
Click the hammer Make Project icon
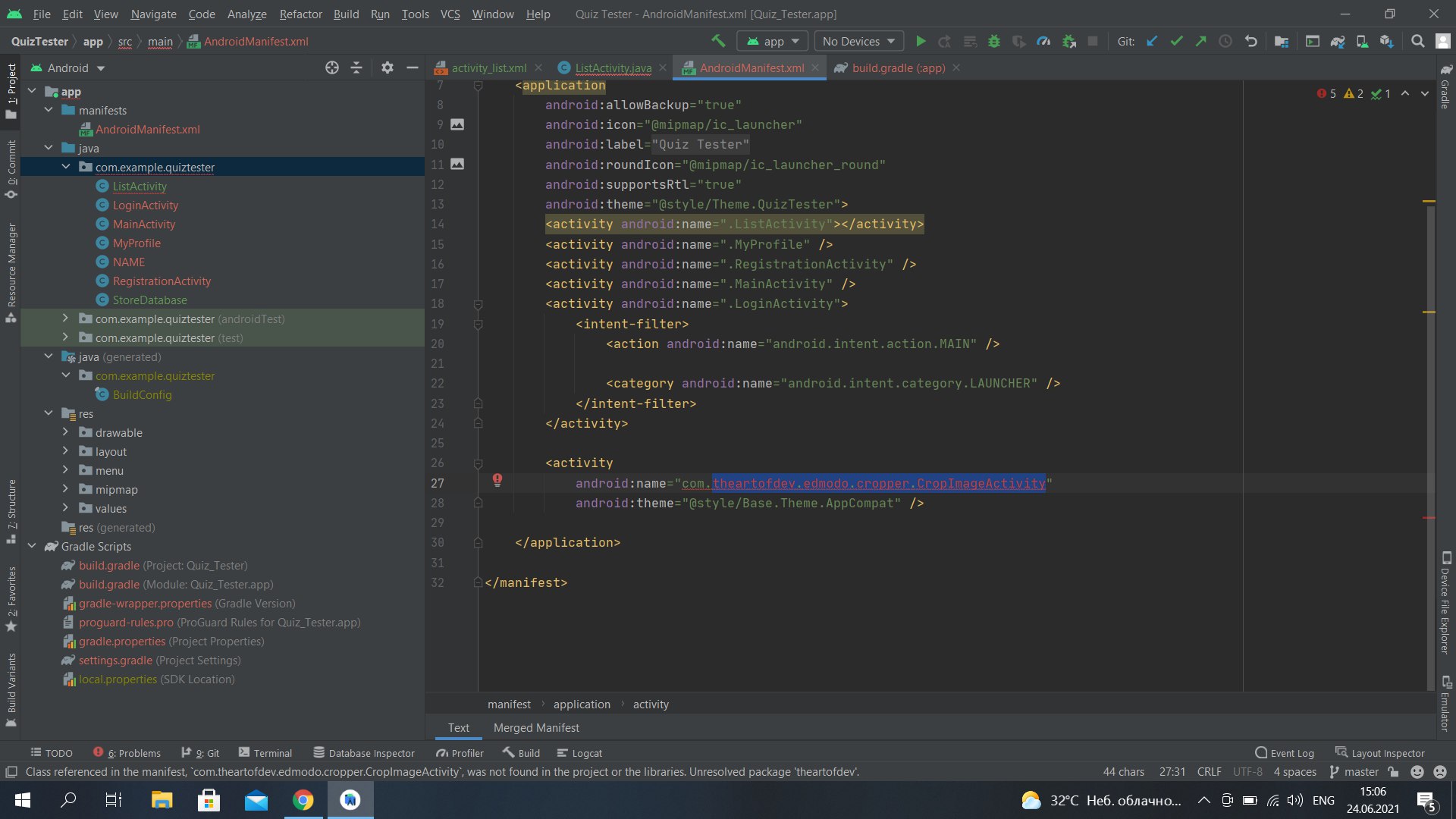point(718,42)
